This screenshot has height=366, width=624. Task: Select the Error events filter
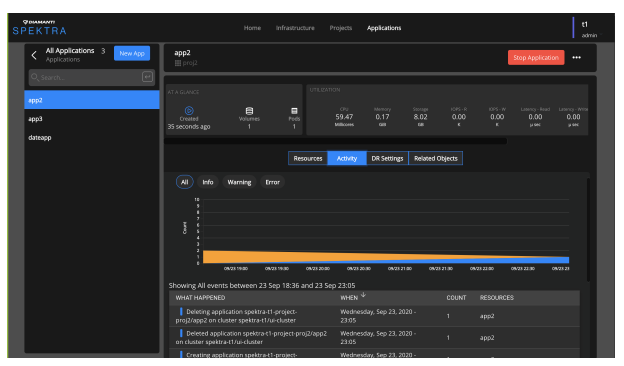[x=273, y=182]
